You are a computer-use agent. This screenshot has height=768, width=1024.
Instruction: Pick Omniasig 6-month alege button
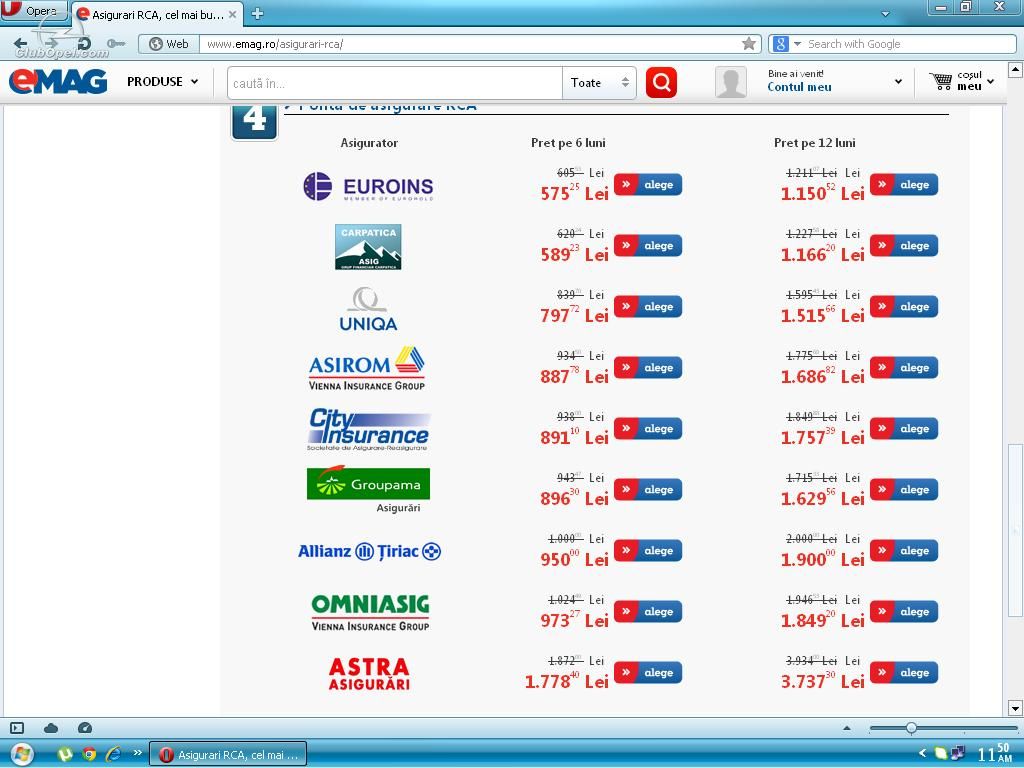point(648,611)
